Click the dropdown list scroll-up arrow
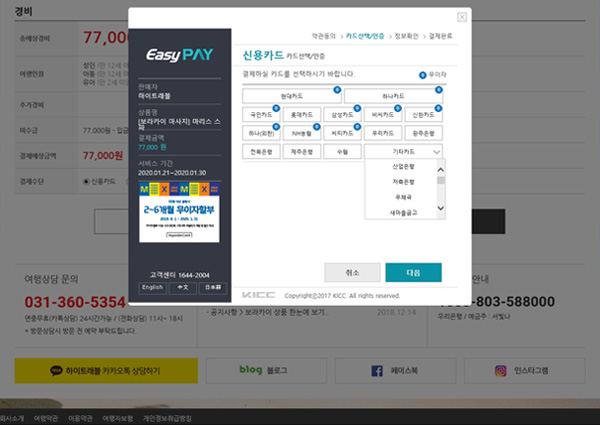The width and height of the screenshot is (600, 425). (x=441, y=170)
